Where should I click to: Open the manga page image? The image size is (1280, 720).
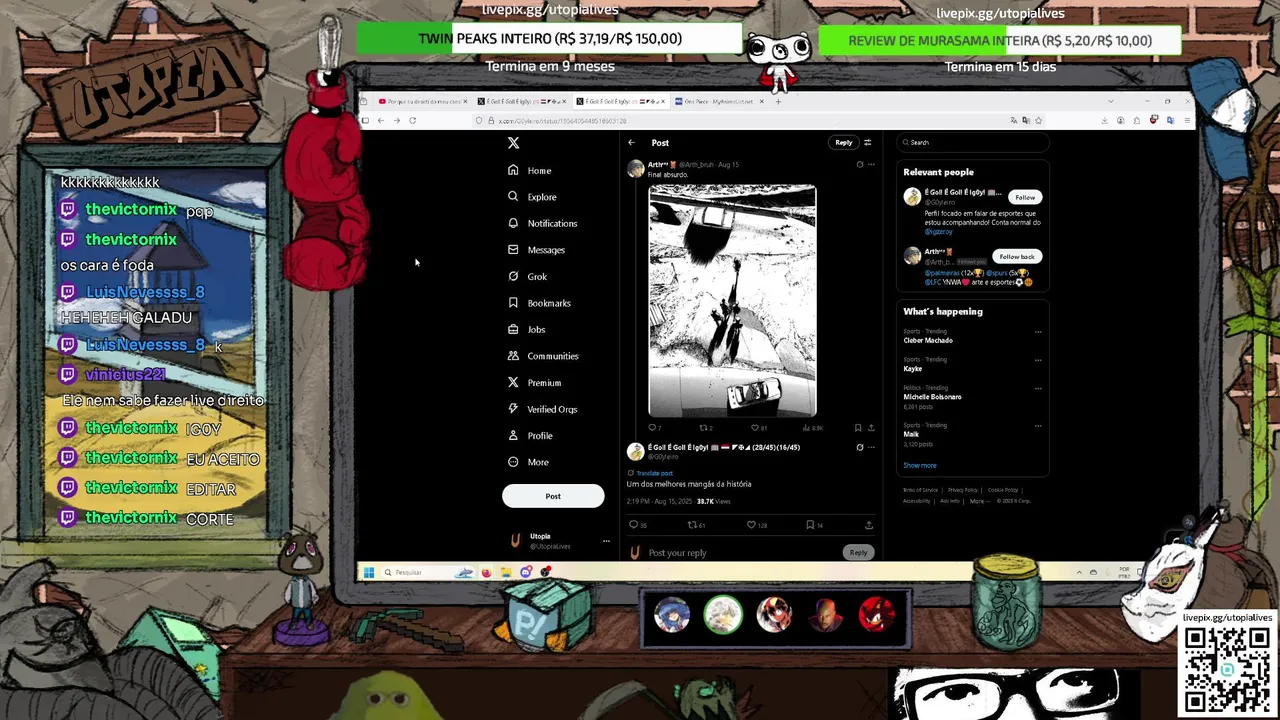pyautogui.click(x=732, y=300)
